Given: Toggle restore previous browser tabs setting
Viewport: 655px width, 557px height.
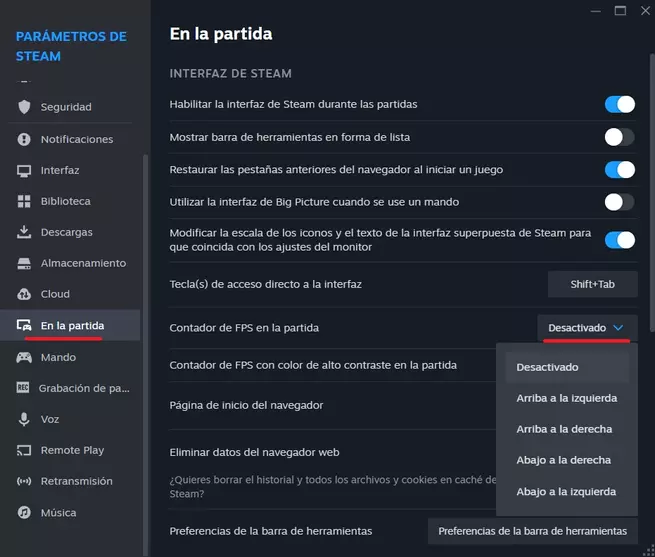Looking at the screenshot, I should (620, 170).
